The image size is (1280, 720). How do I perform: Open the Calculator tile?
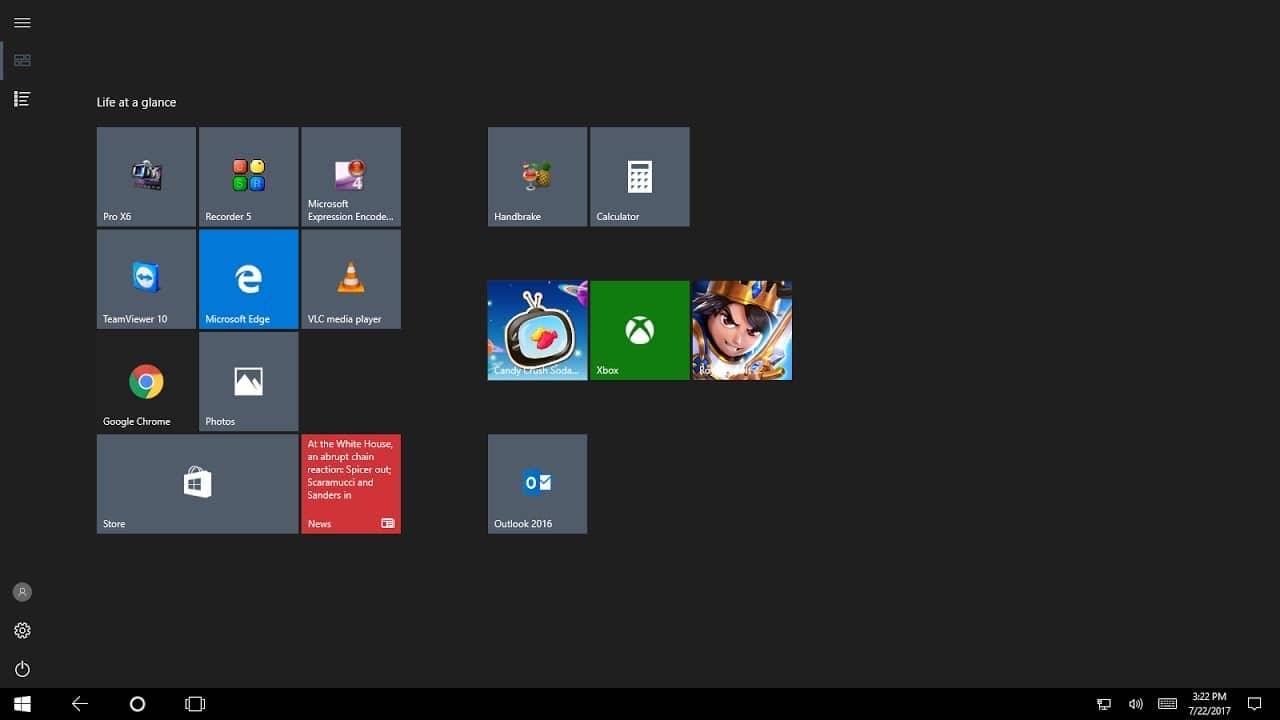coord(640,176)
